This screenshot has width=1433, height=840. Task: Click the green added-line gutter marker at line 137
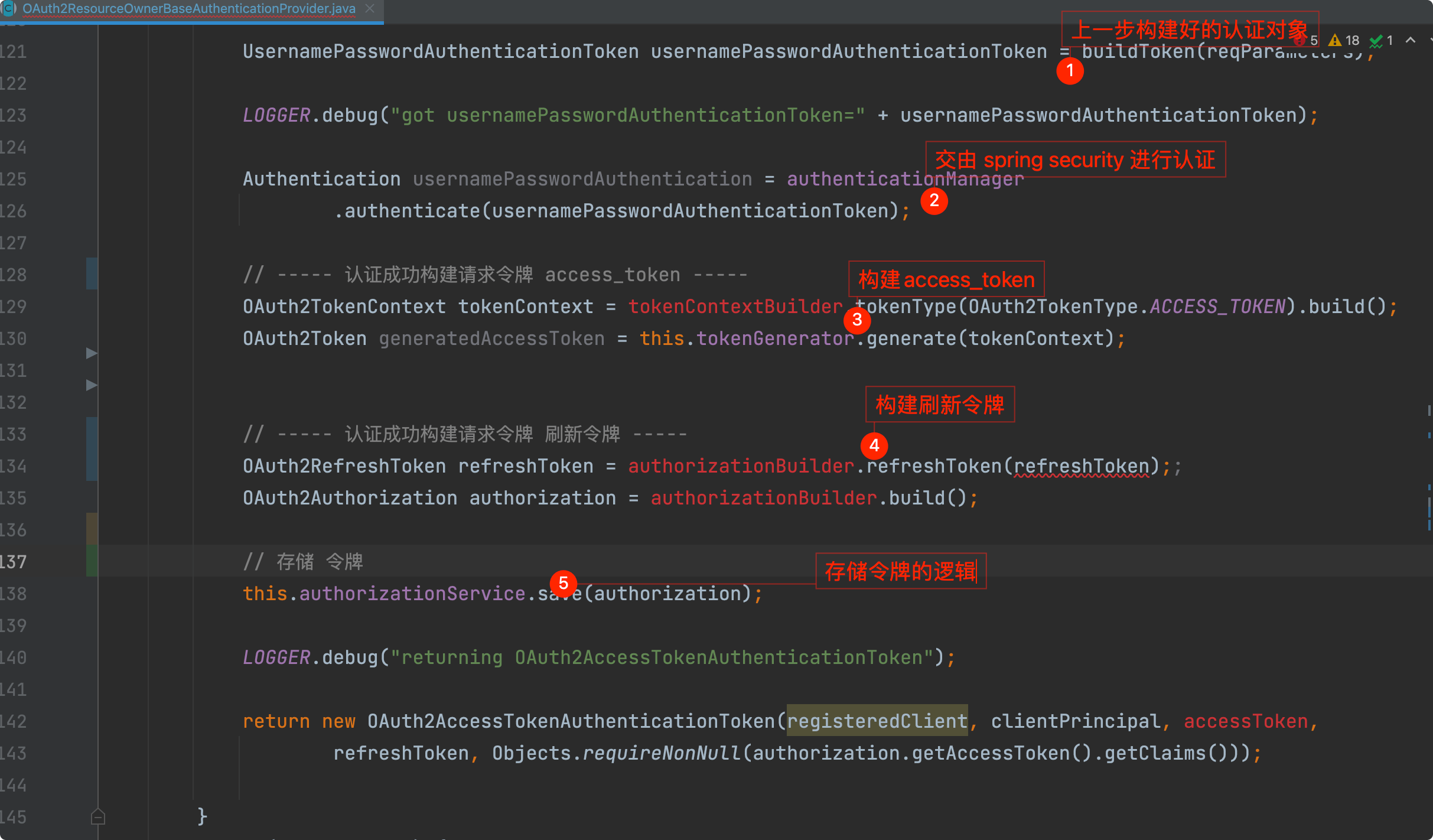point(92,561)
